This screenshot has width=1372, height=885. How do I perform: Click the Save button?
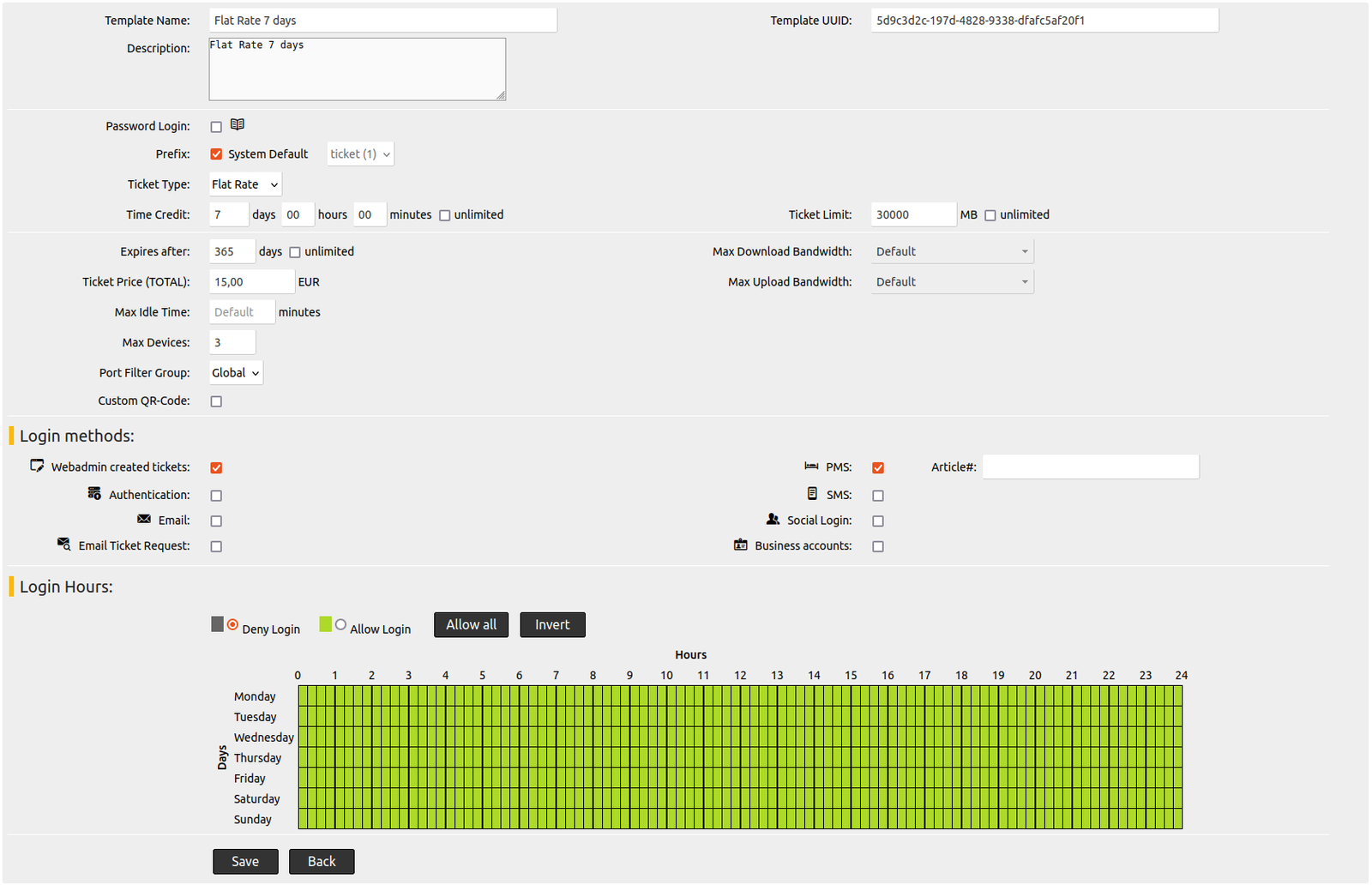point(245,862)
